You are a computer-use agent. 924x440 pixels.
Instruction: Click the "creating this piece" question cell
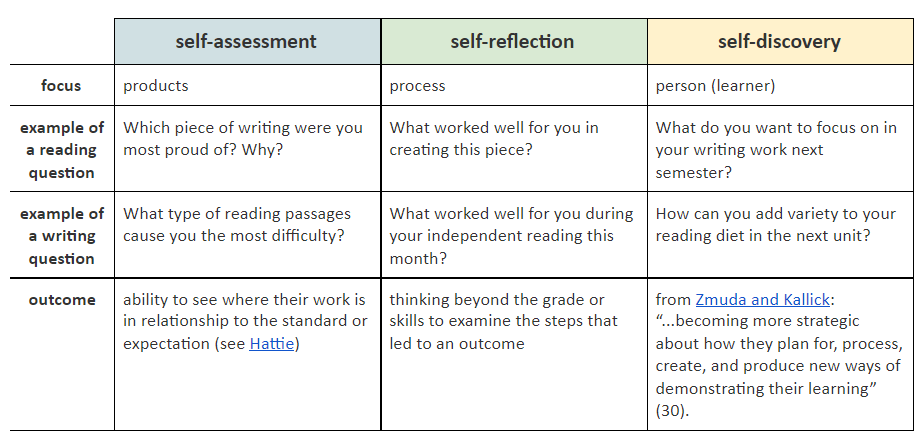click(494, 139)
